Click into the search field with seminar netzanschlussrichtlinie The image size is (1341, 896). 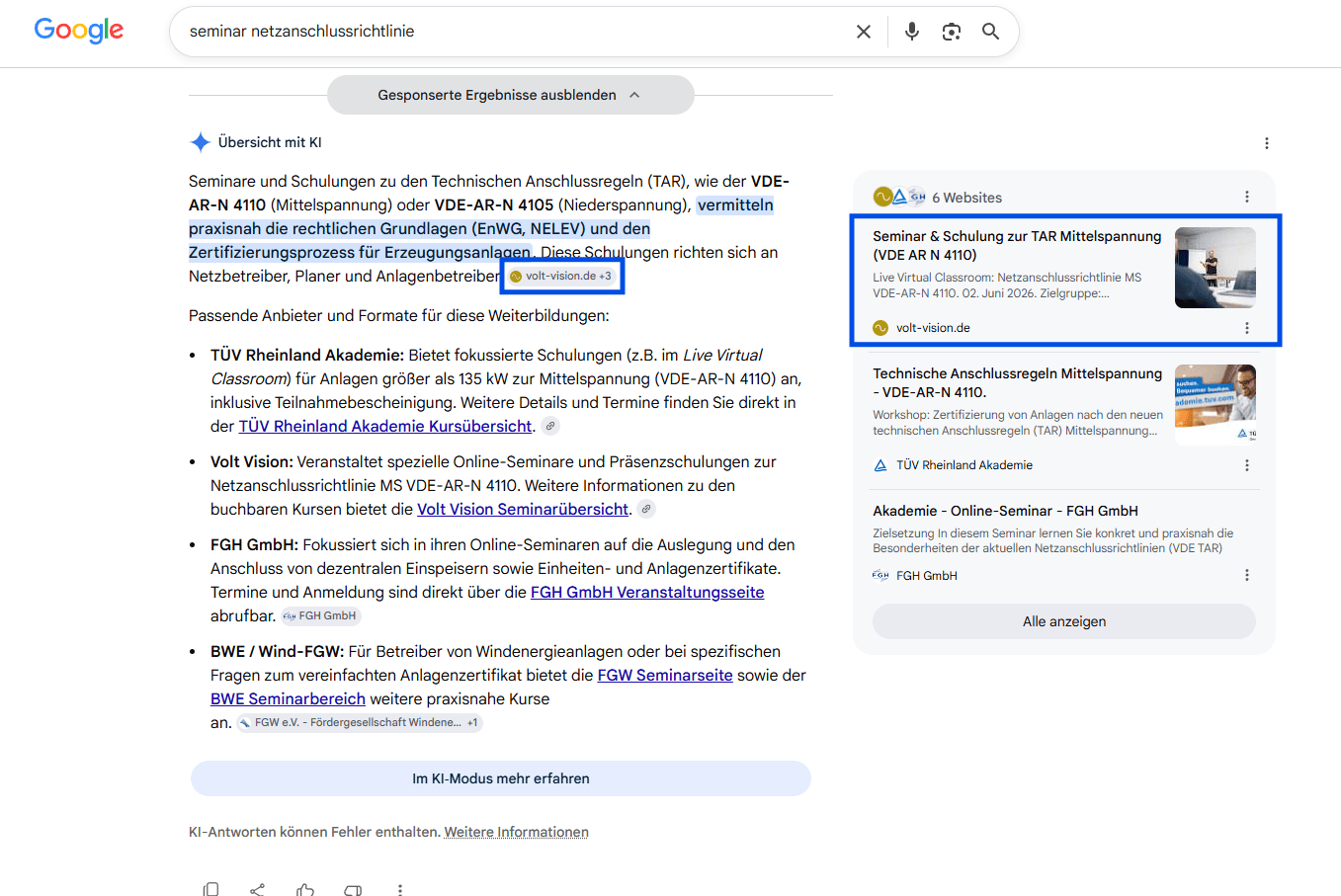click(514, 32)
